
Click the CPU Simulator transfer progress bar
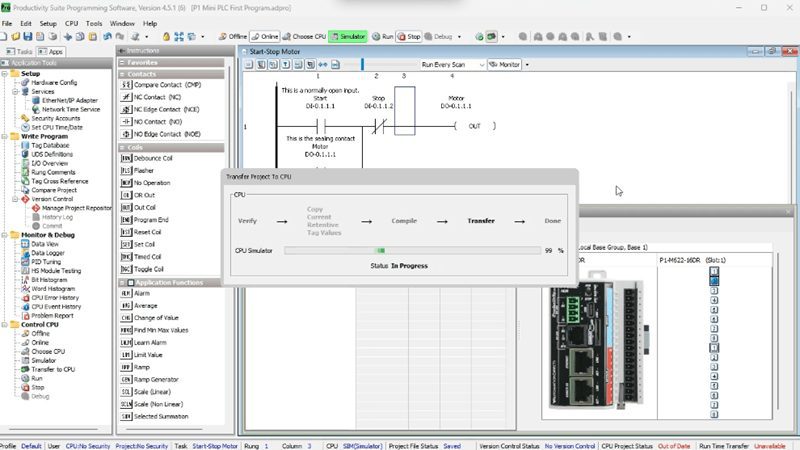click(x=412, y=251)
